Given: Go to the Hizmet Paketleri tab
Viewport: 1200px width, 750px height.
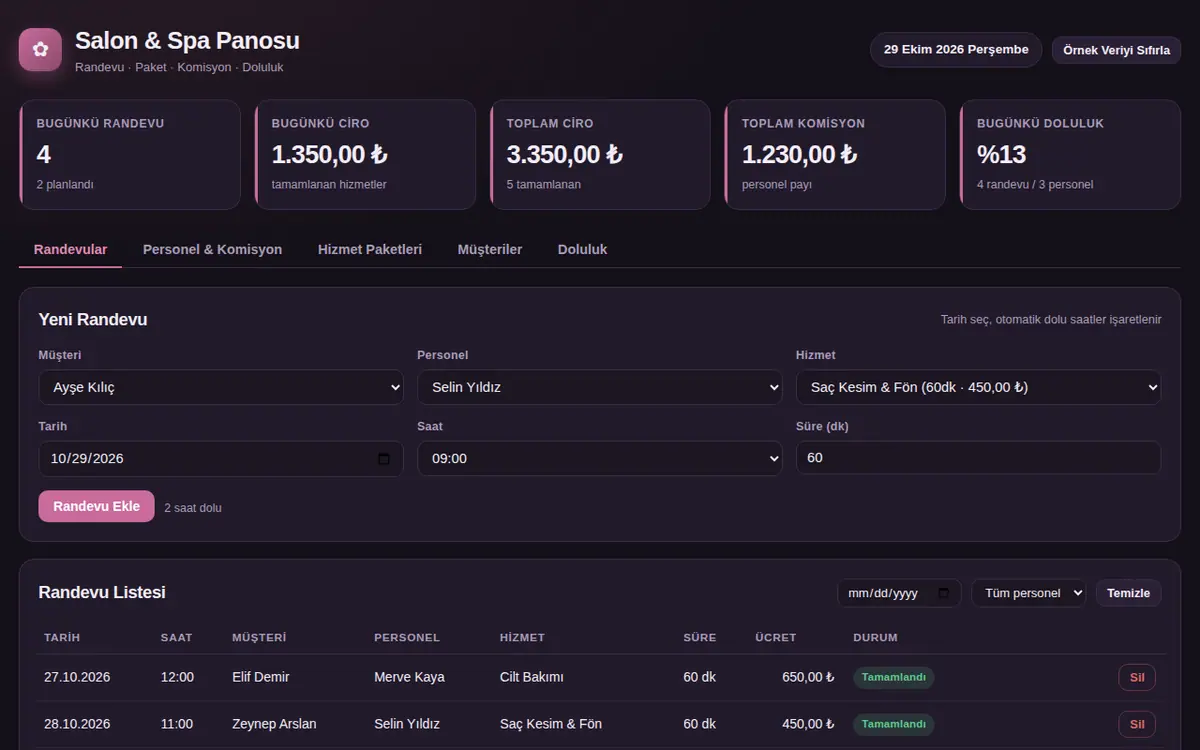Looking at the screenshot, I should coord(370,249).
